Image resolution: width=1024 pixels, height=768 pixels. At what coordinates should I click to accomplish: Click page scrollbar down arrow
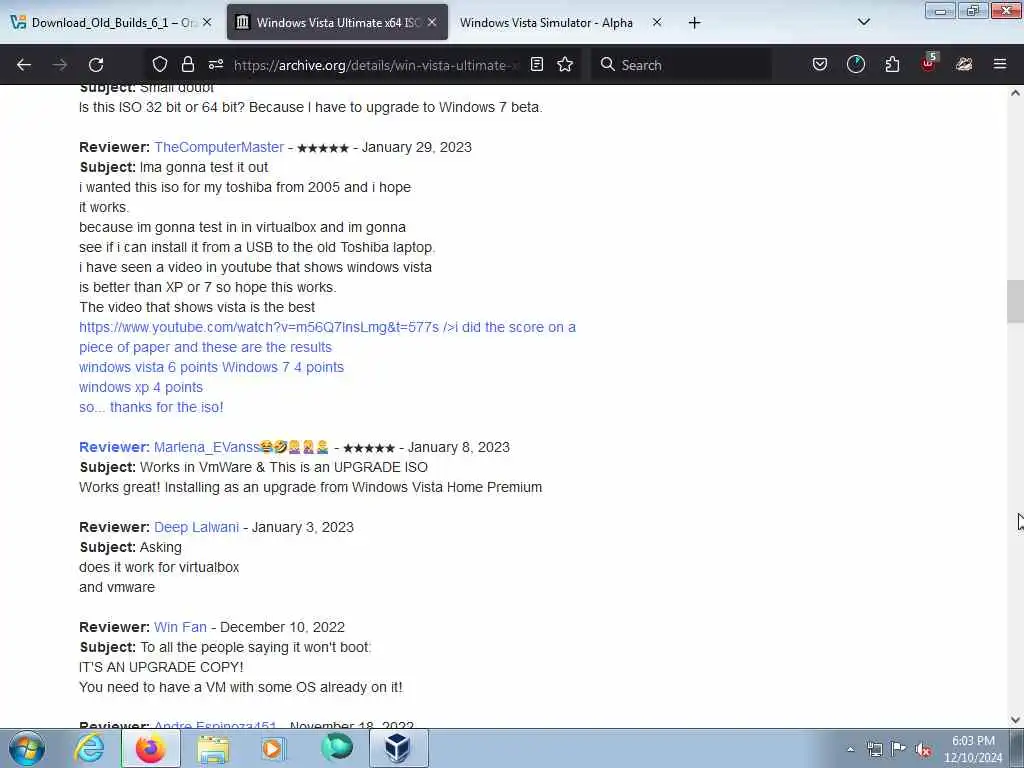[1015, 720]
